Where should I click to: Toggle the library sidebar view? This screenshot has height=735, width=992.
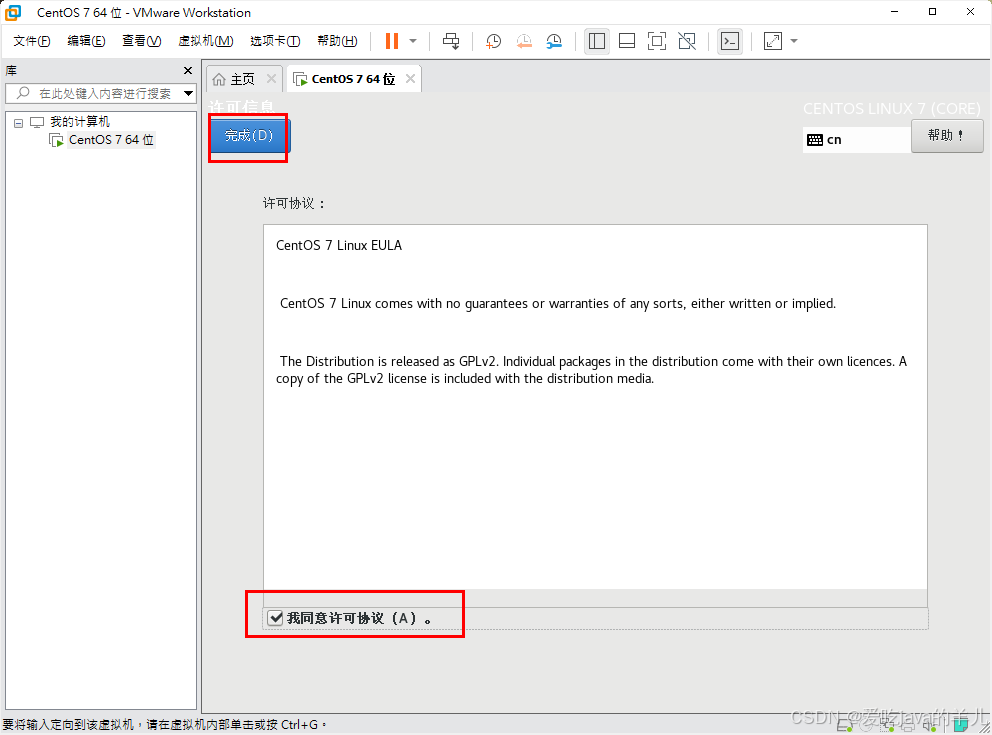click(x=597, y=41)
